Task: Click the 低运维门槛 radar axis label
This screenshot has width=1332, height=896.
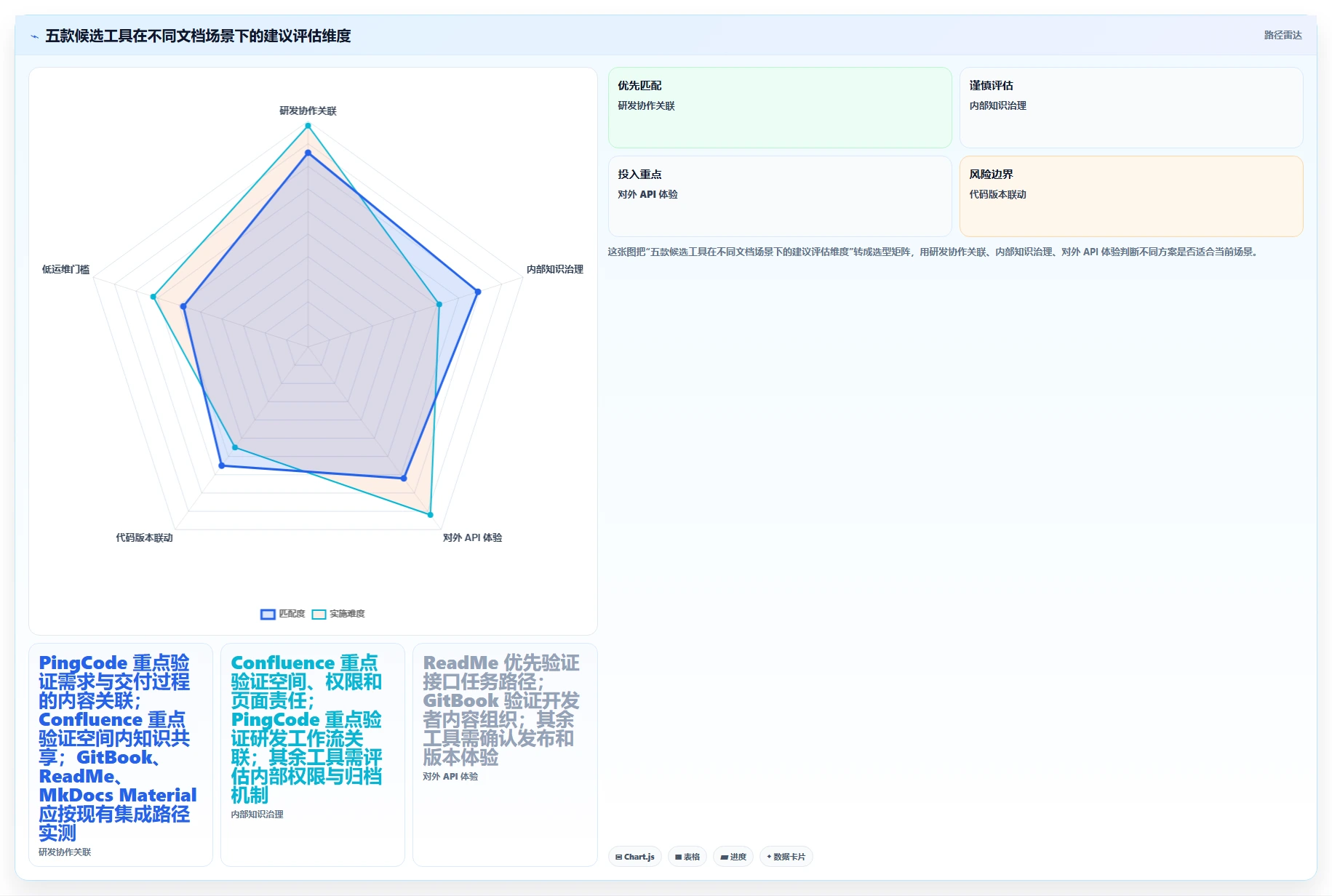Action: point(65,269)
